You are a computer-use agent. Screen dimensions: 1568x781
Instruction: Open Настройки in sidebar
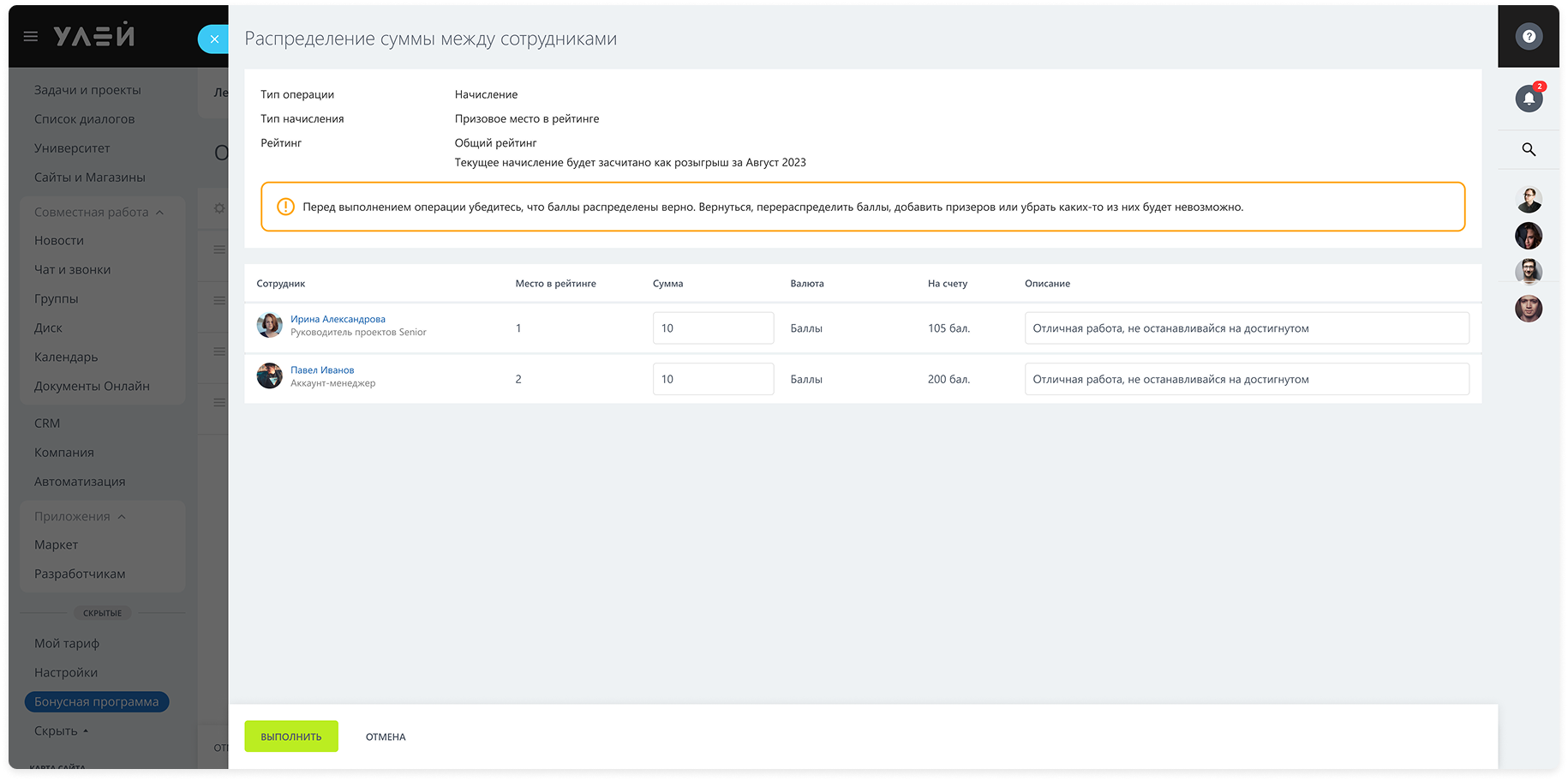[x=66, y=673]
